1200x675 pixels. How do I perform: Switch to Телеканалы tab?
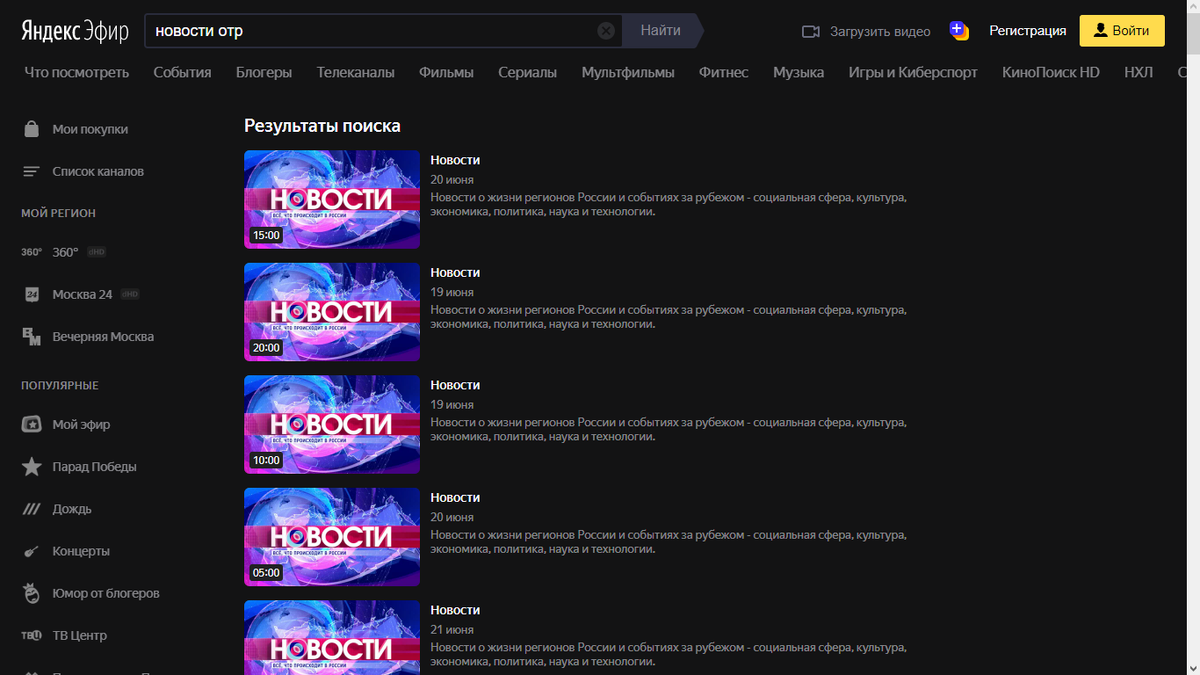(356, 72)
